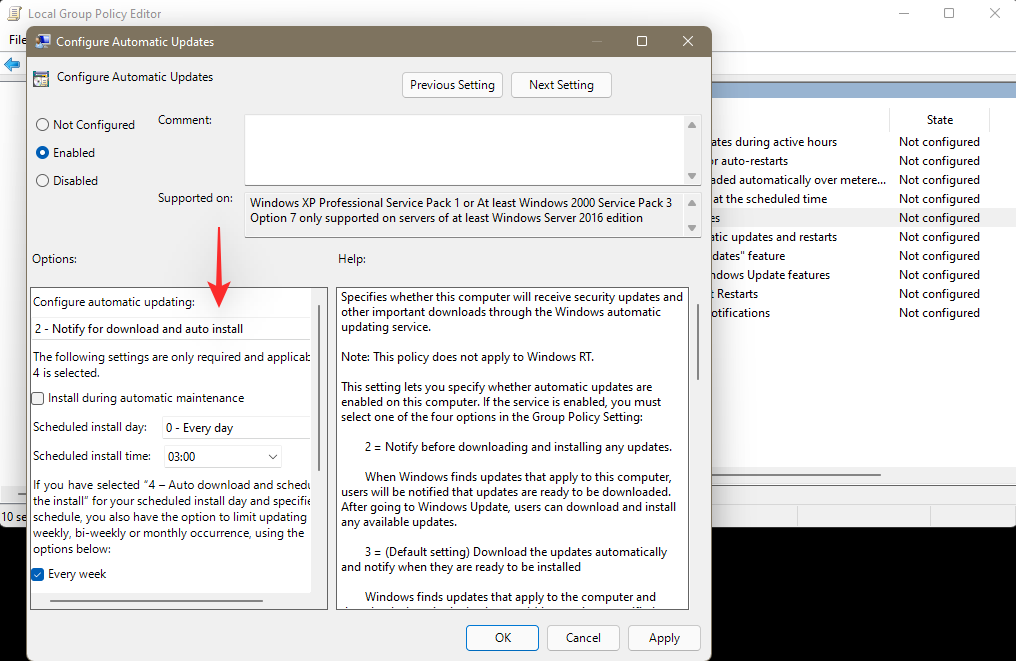Click the back arrow toolbar icon
Screen dimensions: 1016x661
pos(11,64)
